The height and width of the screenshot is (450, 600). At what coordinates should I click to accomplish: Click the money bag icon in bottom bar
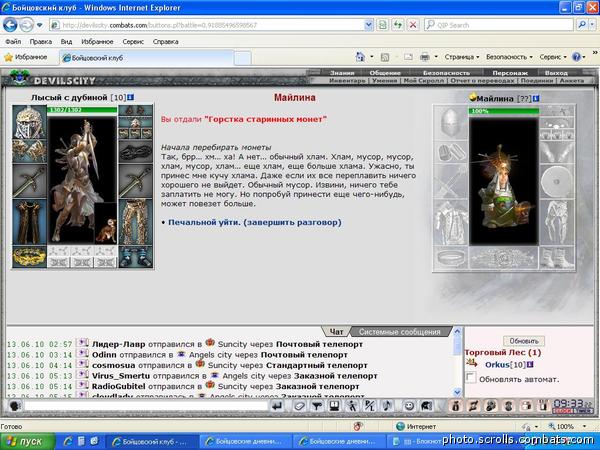pyautogui.click(x=456, y=406)
